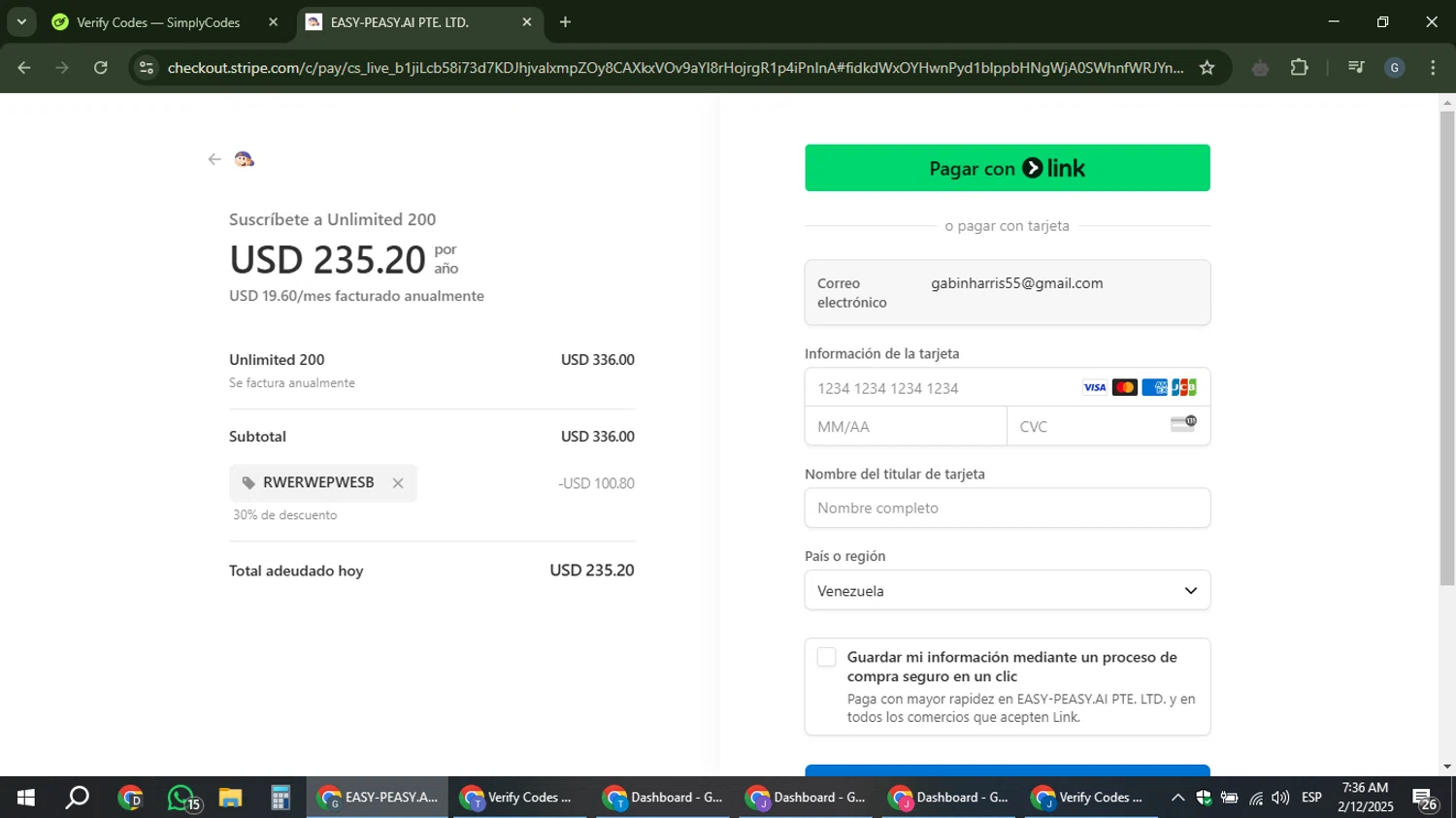Open the Chrome three-dot menu
This screenshot has width=1456, height=818.
(1433, 68)
